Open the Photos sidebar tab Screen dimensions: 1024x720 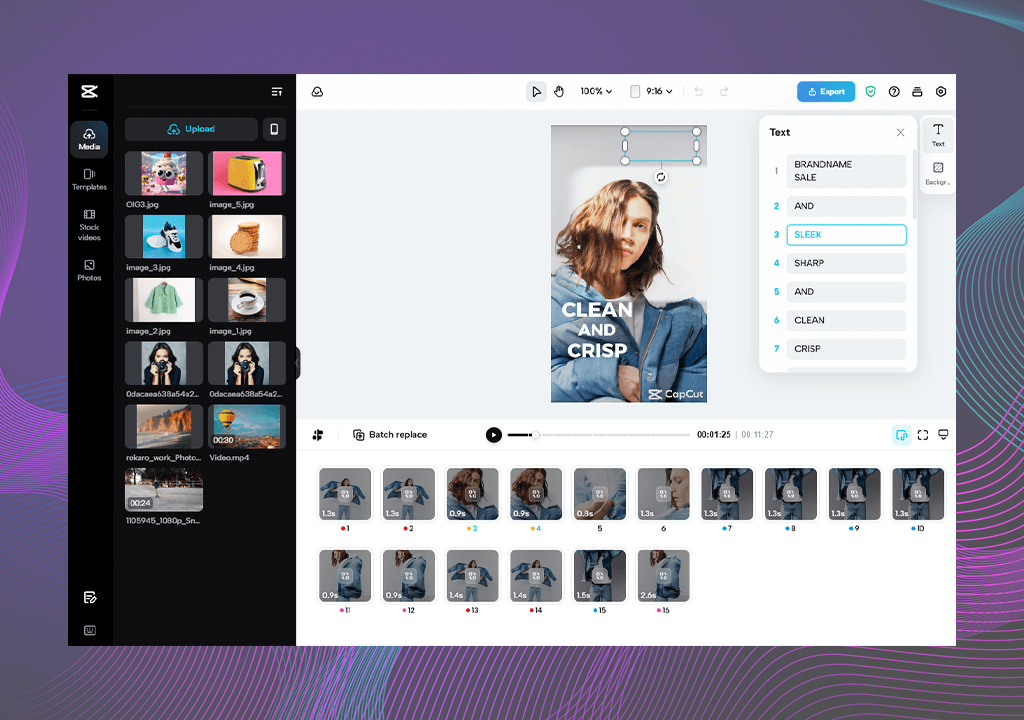(x=89, y=270)
